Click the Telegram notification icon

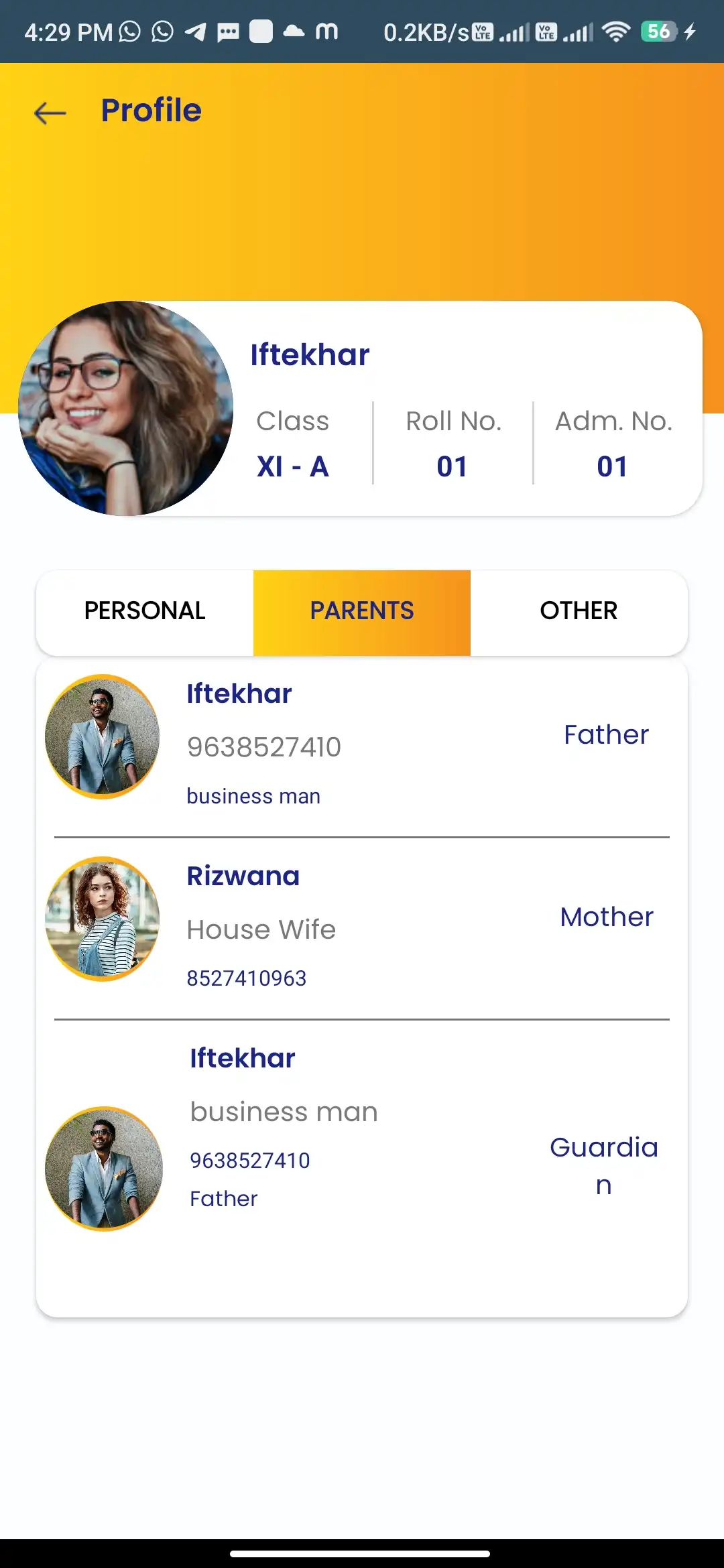coord(195,30)
